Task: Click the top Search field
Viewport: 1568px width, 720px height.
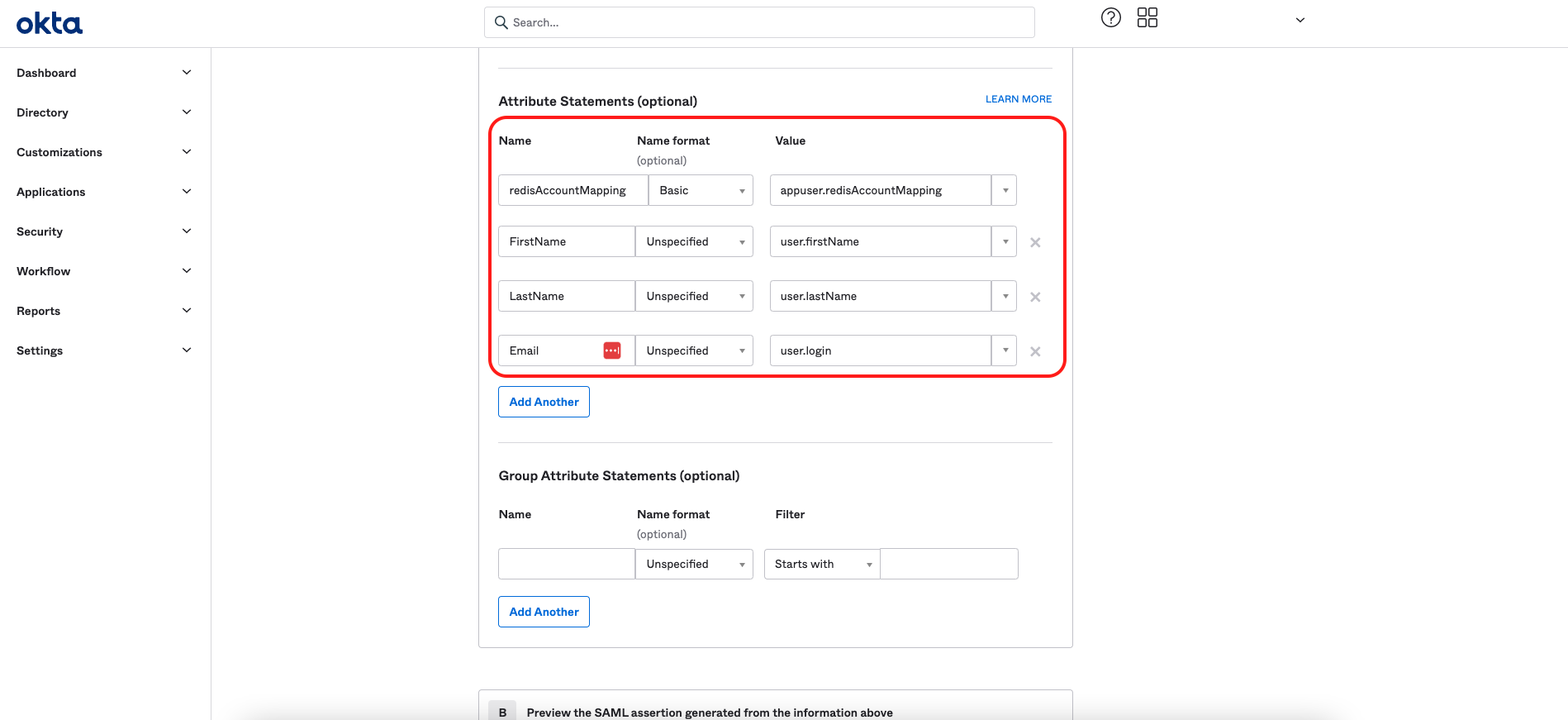Action: coord(758,22)
